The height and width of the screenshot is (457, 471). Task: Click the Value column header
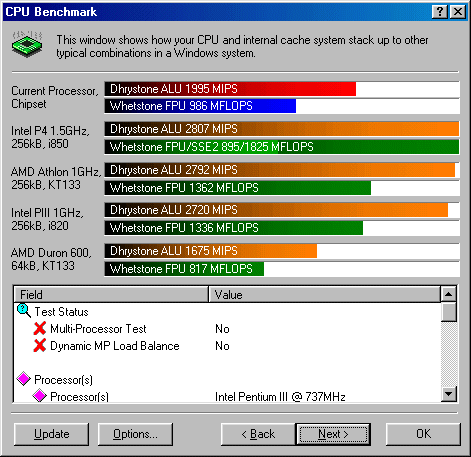[324, 294]
